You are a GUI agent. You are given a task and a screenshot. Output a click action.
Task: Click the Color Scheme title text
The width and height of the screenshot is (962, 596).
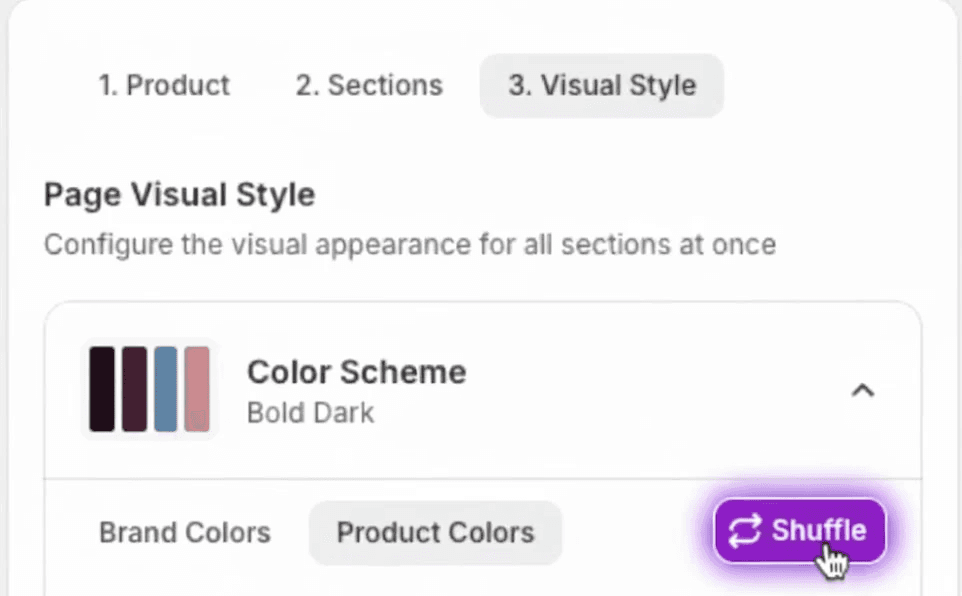(356, 372)
